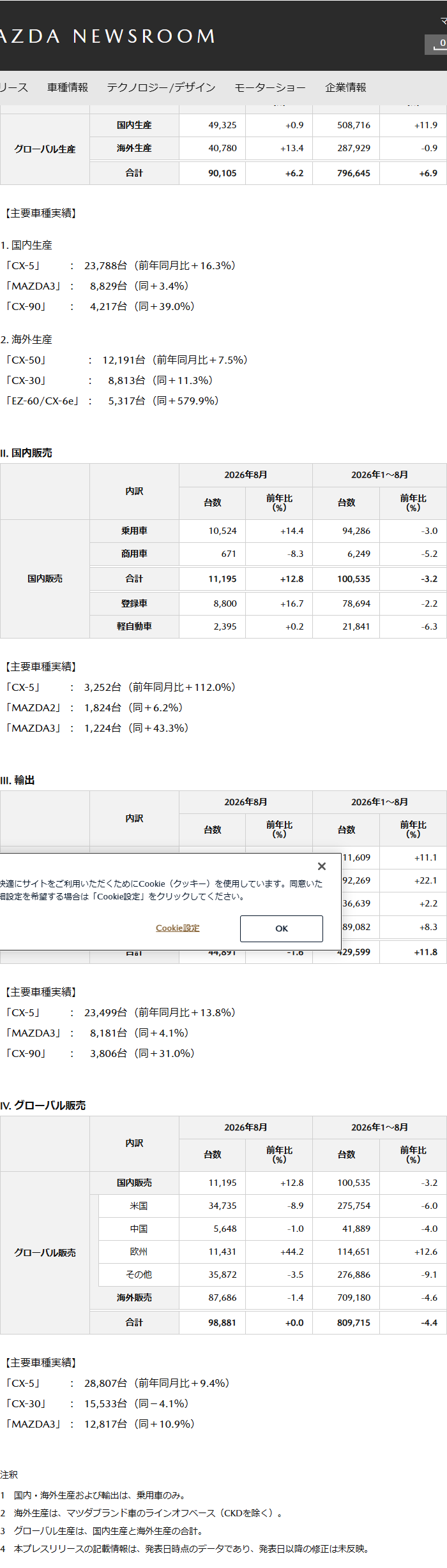Select the CX-90 production line 4,217台
The width and height of the screenshot is (447, 1568).
100,306
